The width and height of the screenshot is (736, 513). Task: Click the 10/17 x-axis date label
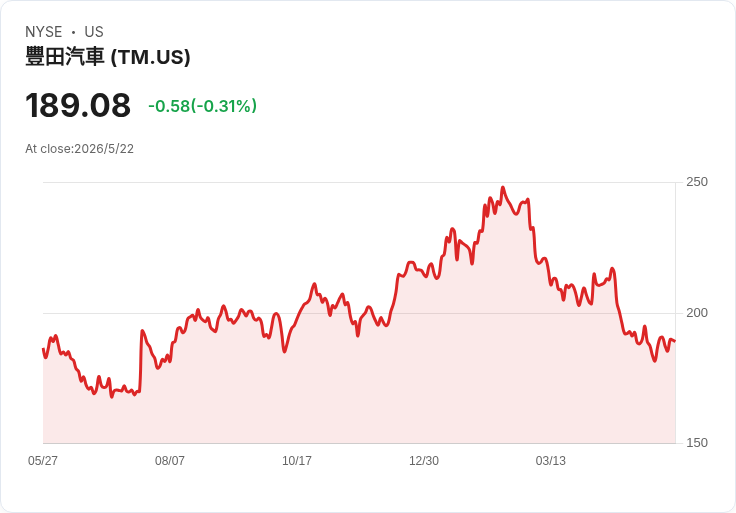(297, 460)
